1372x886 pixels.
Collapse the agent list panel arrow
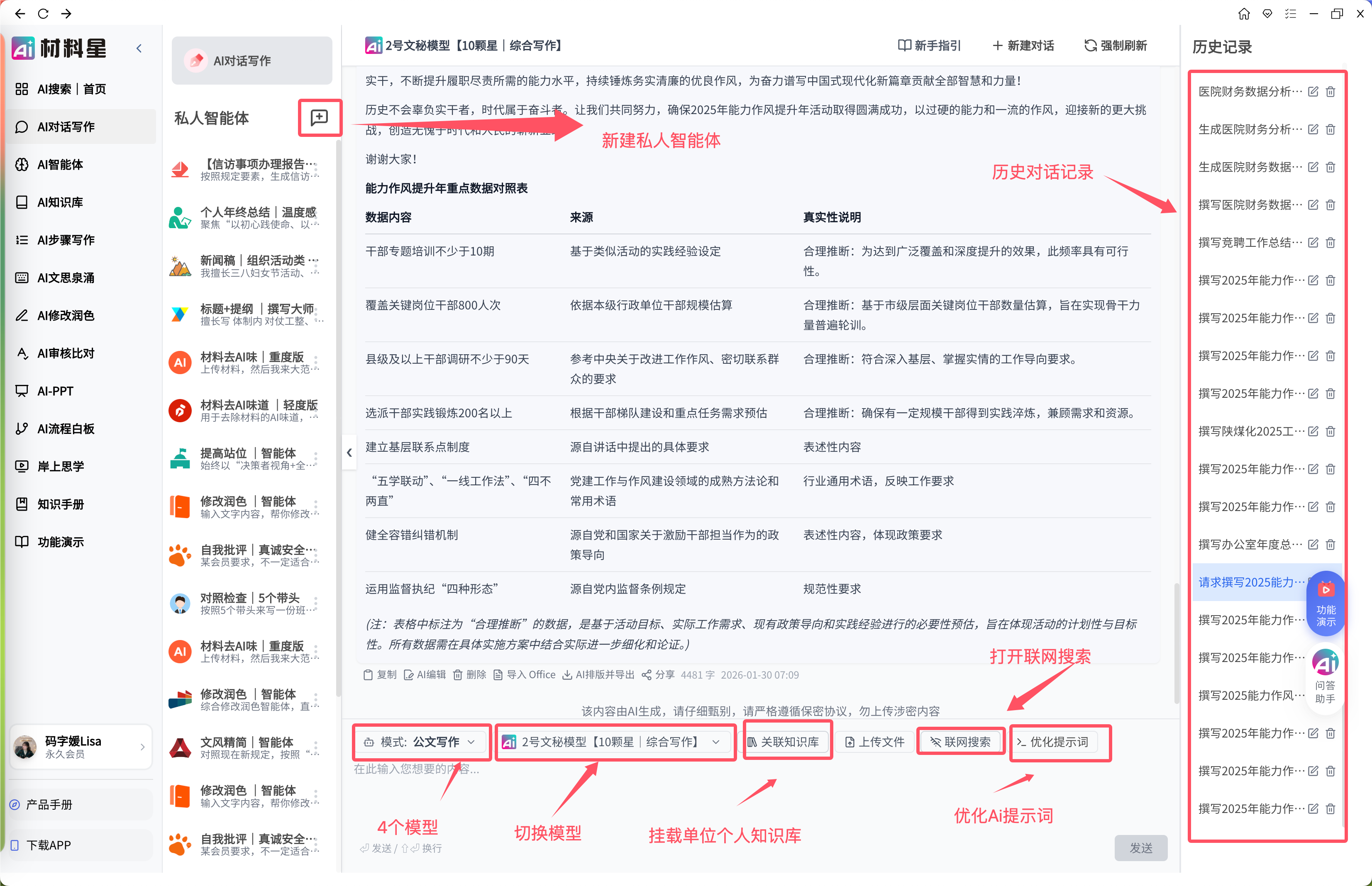pos(350,453)
